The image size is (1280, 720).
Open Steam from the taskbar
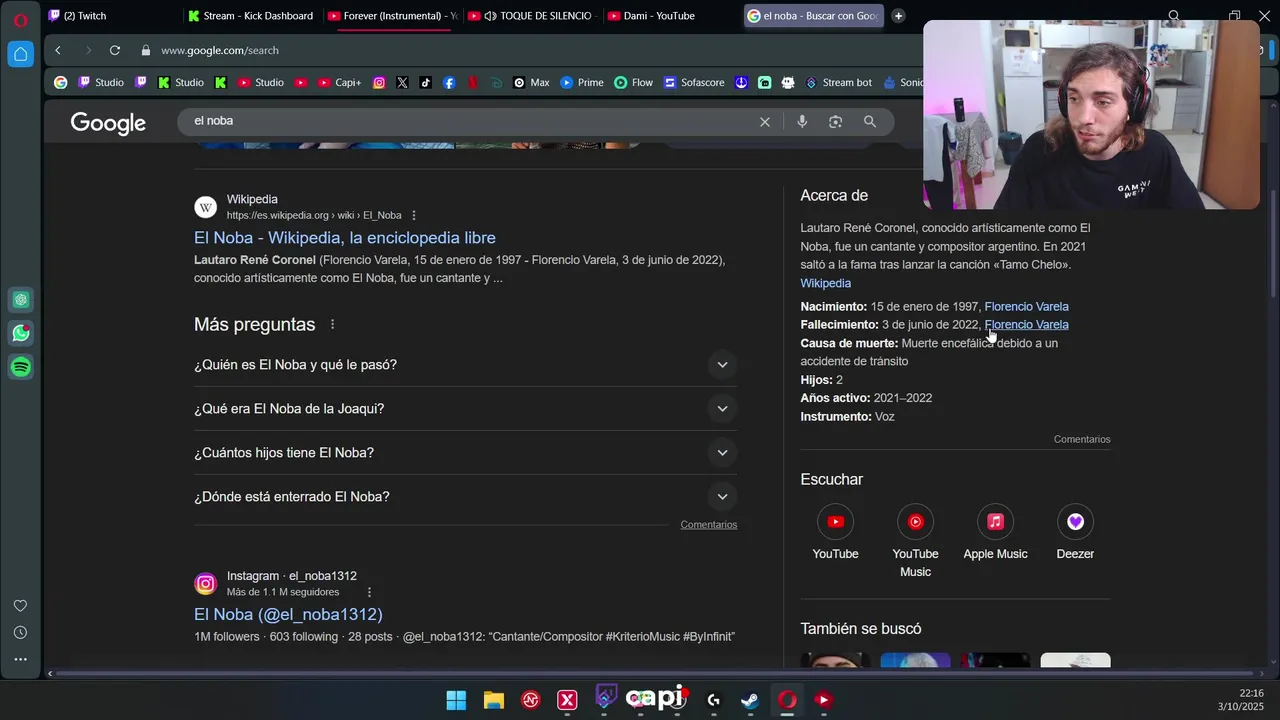(750, 700)
